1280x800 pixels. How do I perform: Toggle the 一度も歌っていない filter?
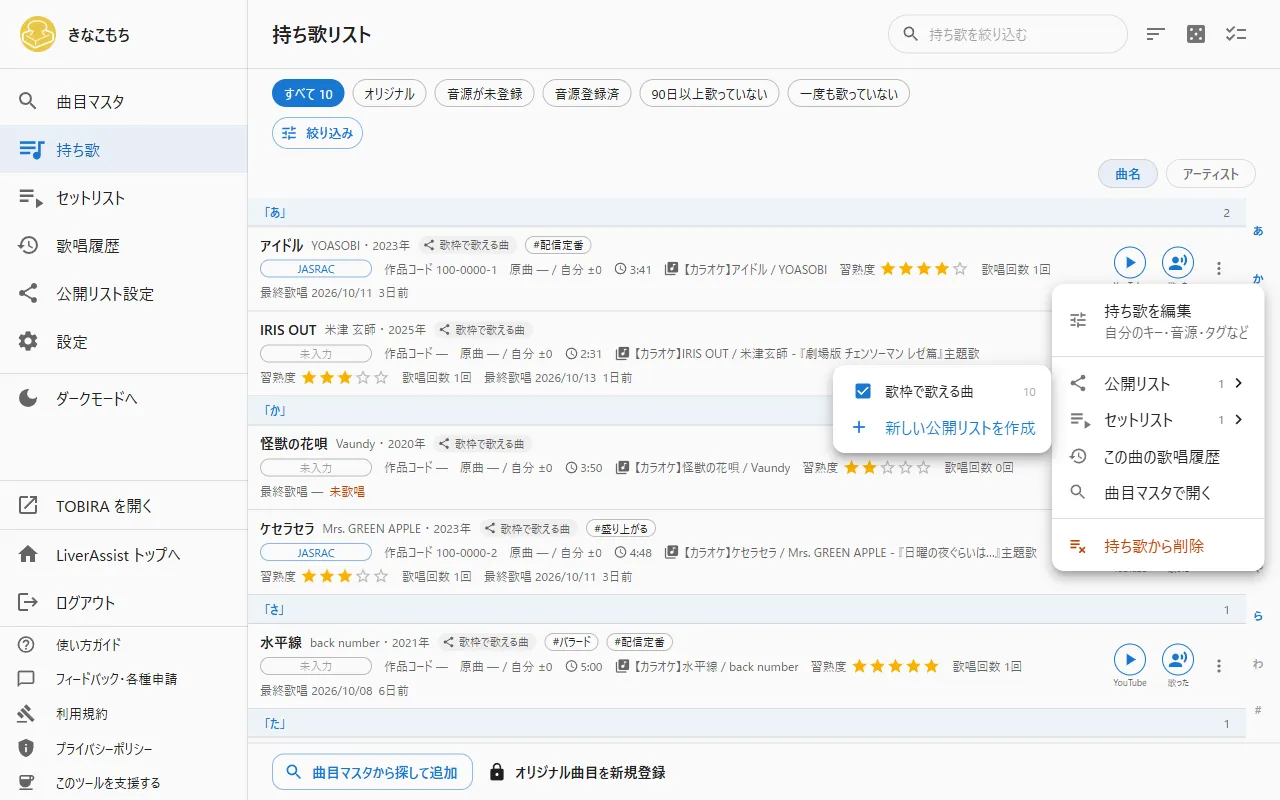pos(848,94)
